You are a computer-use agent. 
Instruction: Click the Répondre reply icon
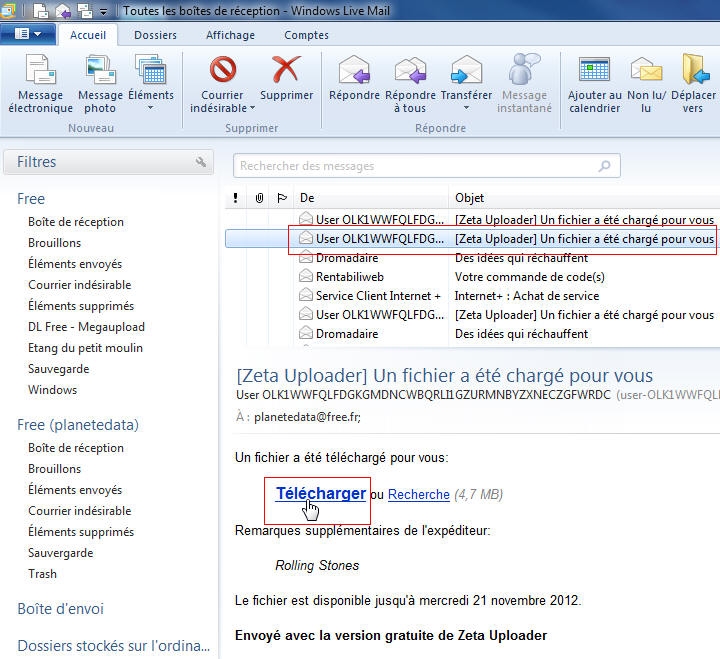354,70
